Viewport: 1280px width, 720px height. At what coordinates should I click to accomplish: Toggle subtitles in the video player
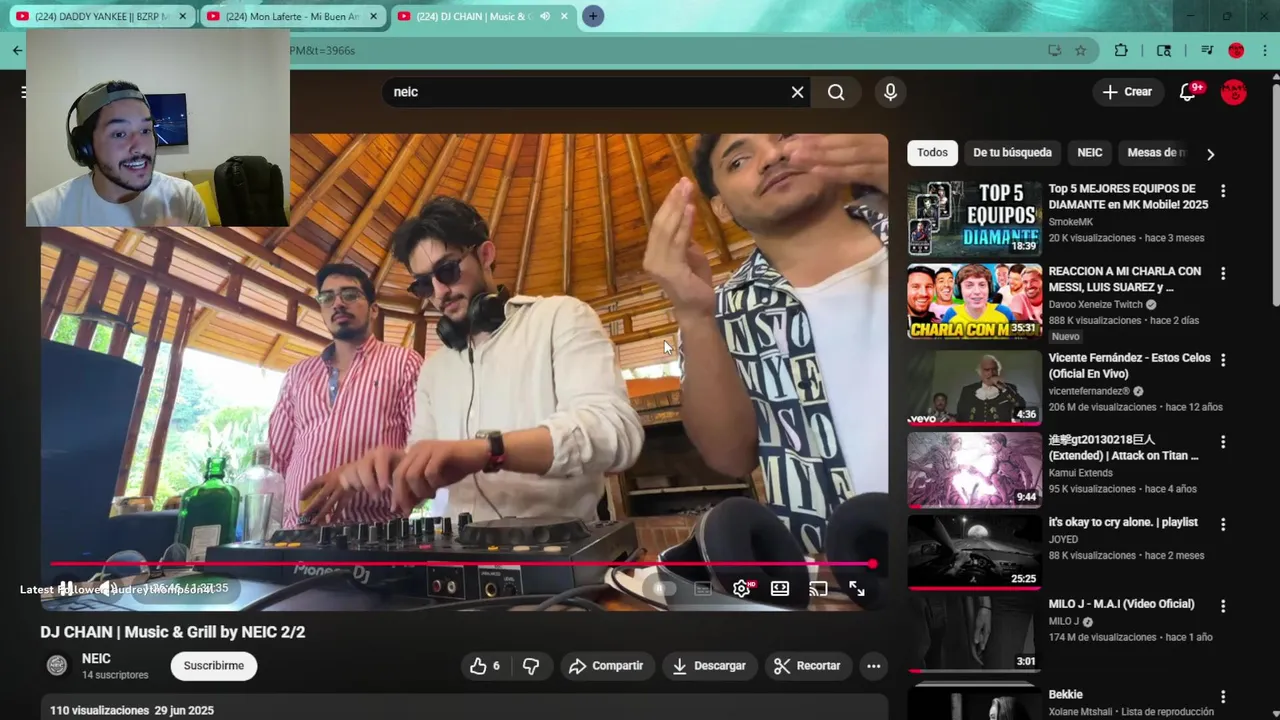[703, 589]
